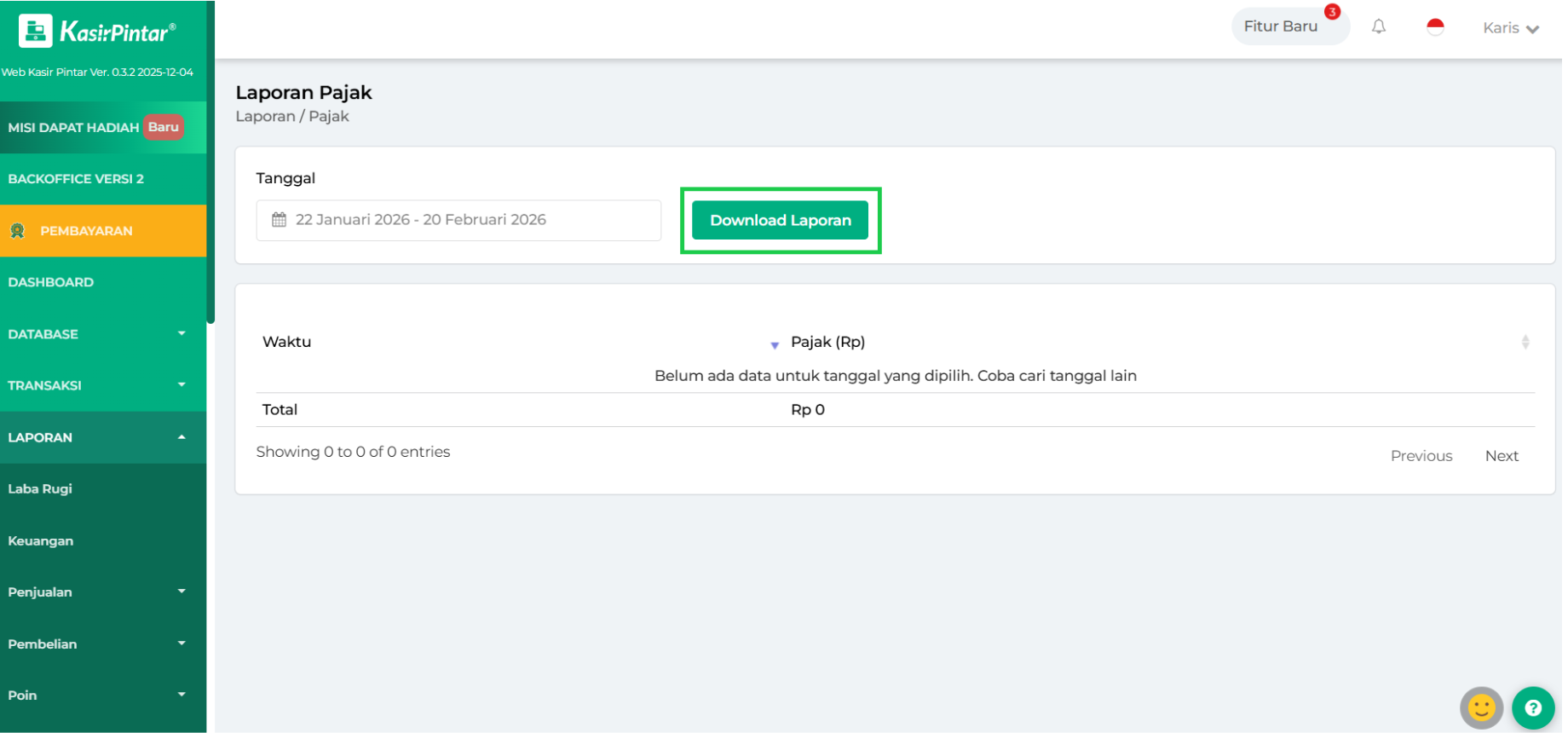
Task: Sort table by Pajak (Rp) column arrows
Action: (x=1525, y=342)
